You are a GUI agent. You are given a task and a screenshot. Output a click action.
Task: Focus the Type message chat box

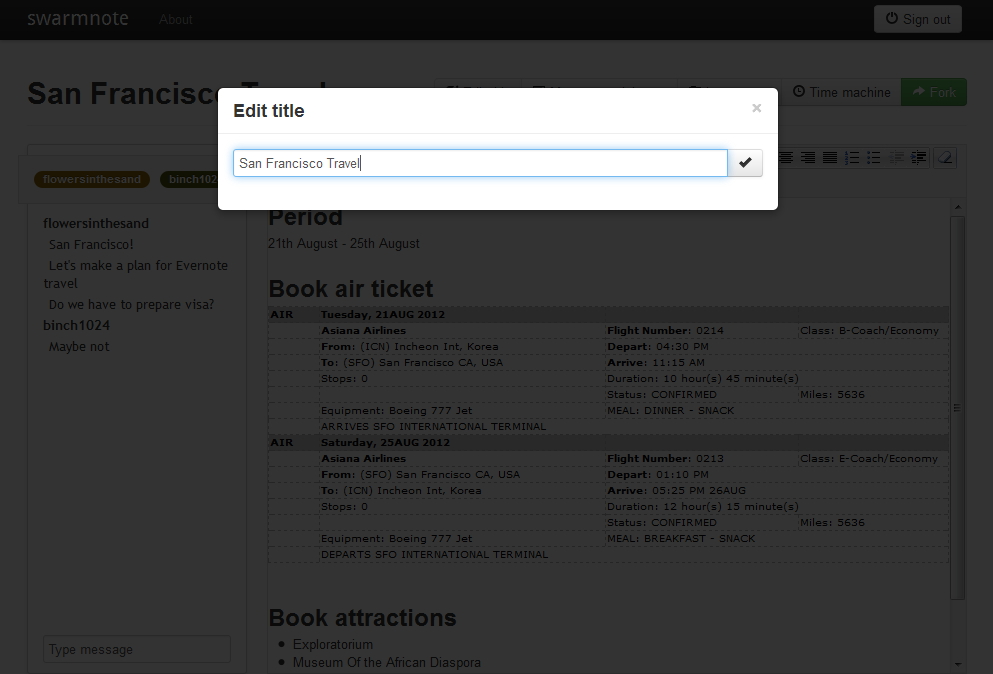coord(137,649)
